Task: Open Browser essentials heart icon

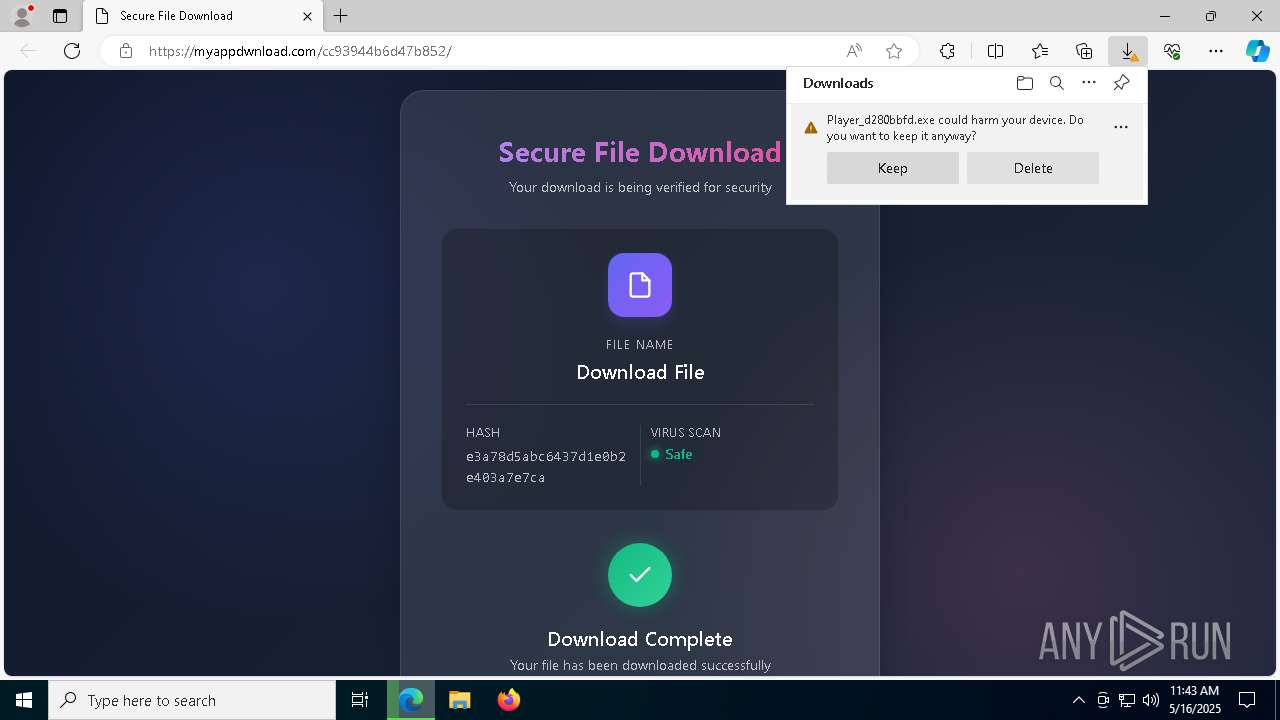Action: coord(1172,51)
